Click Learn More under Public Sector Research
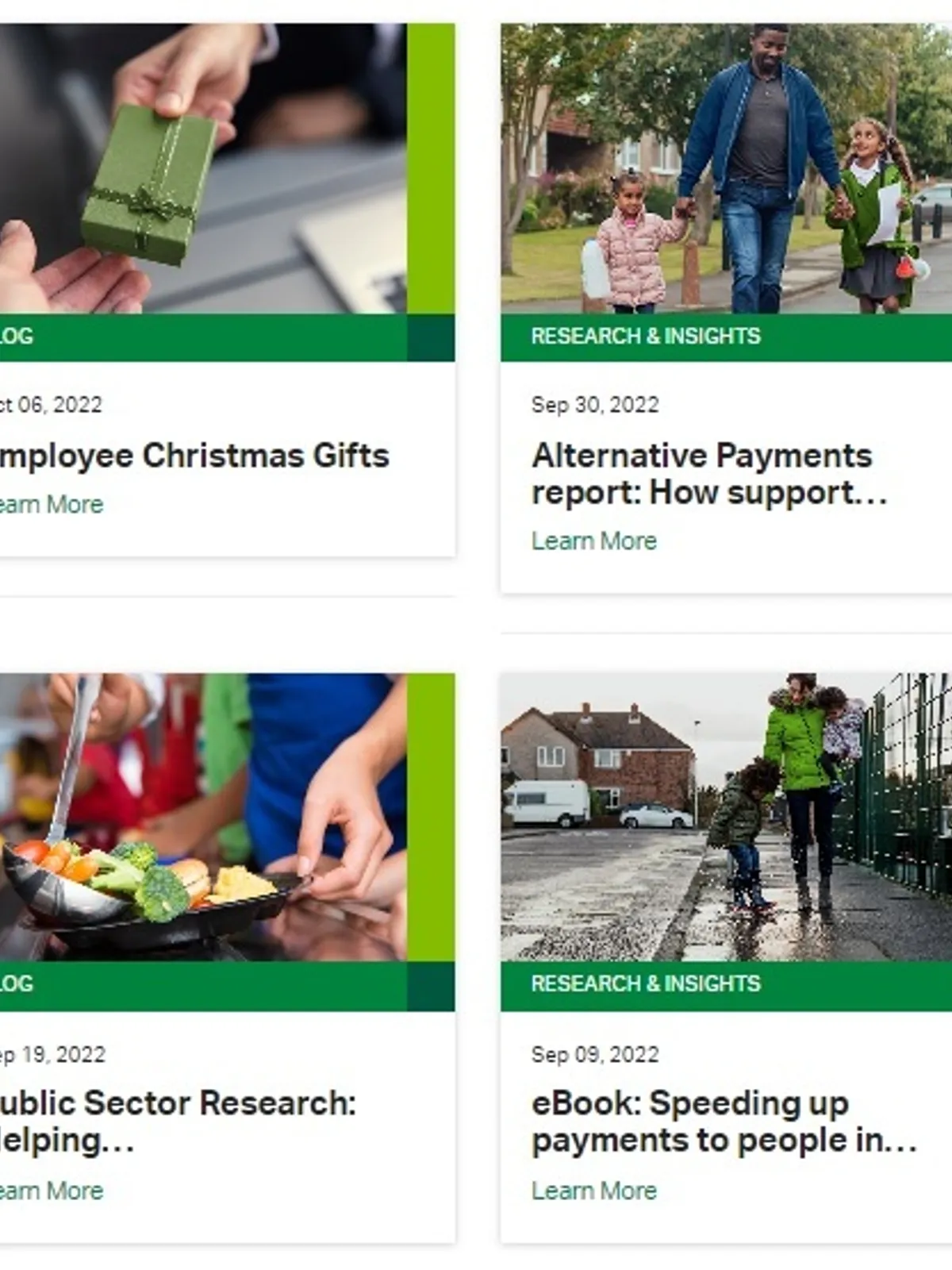Viewport: 952px width, 1270px height. pyautogui.click(x=52, y=1191)
